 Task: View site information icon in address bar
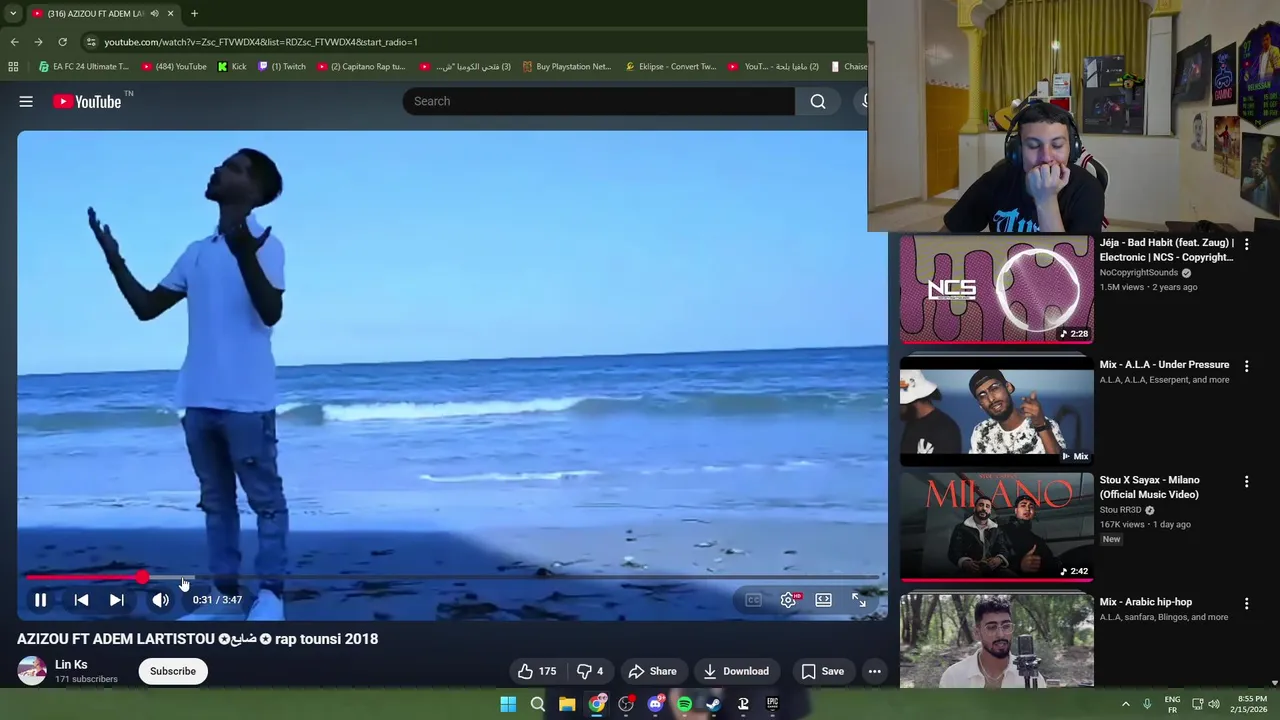91,42
